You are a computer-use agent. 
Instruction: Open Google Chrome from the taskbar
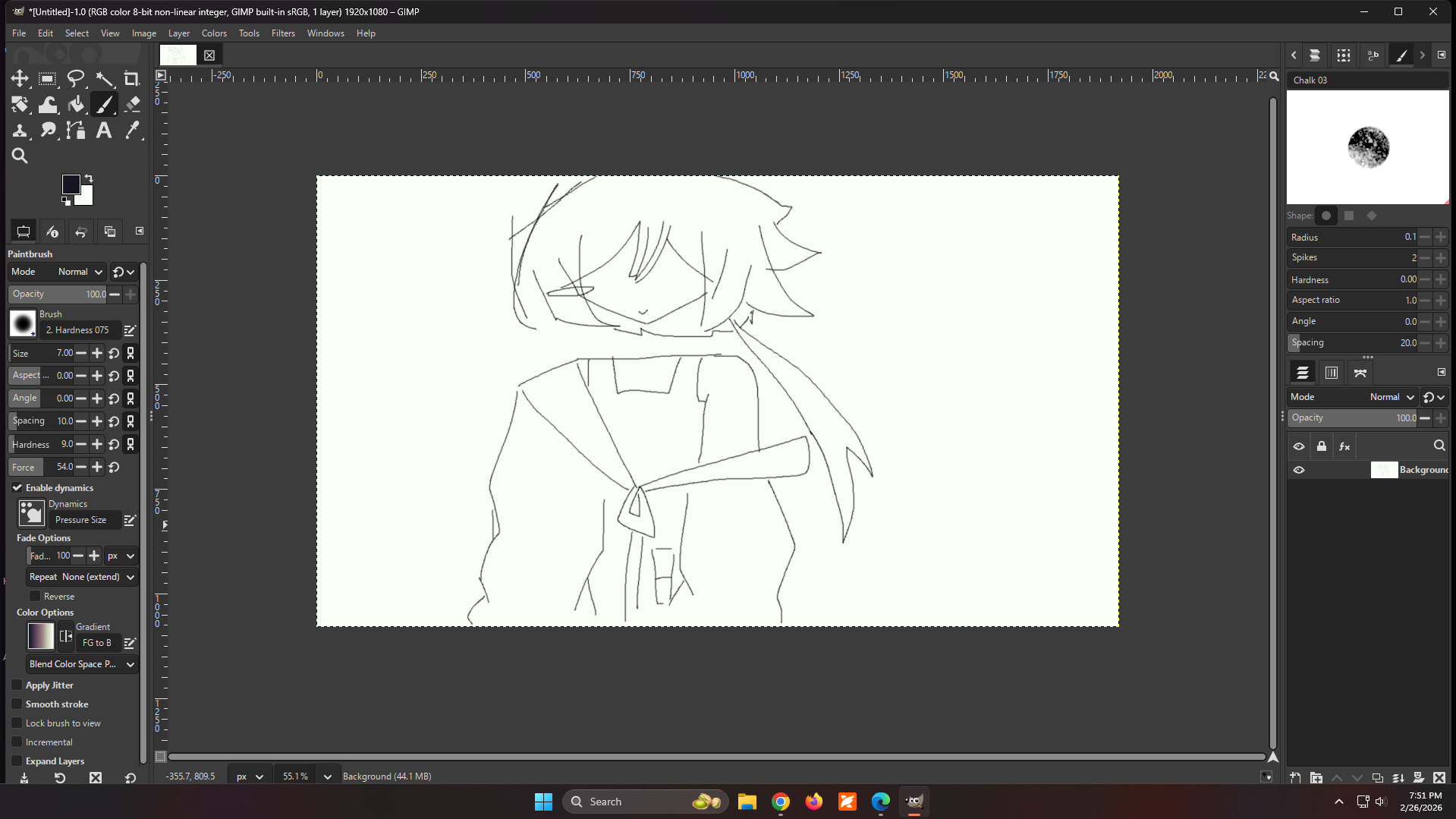point(781,802)
